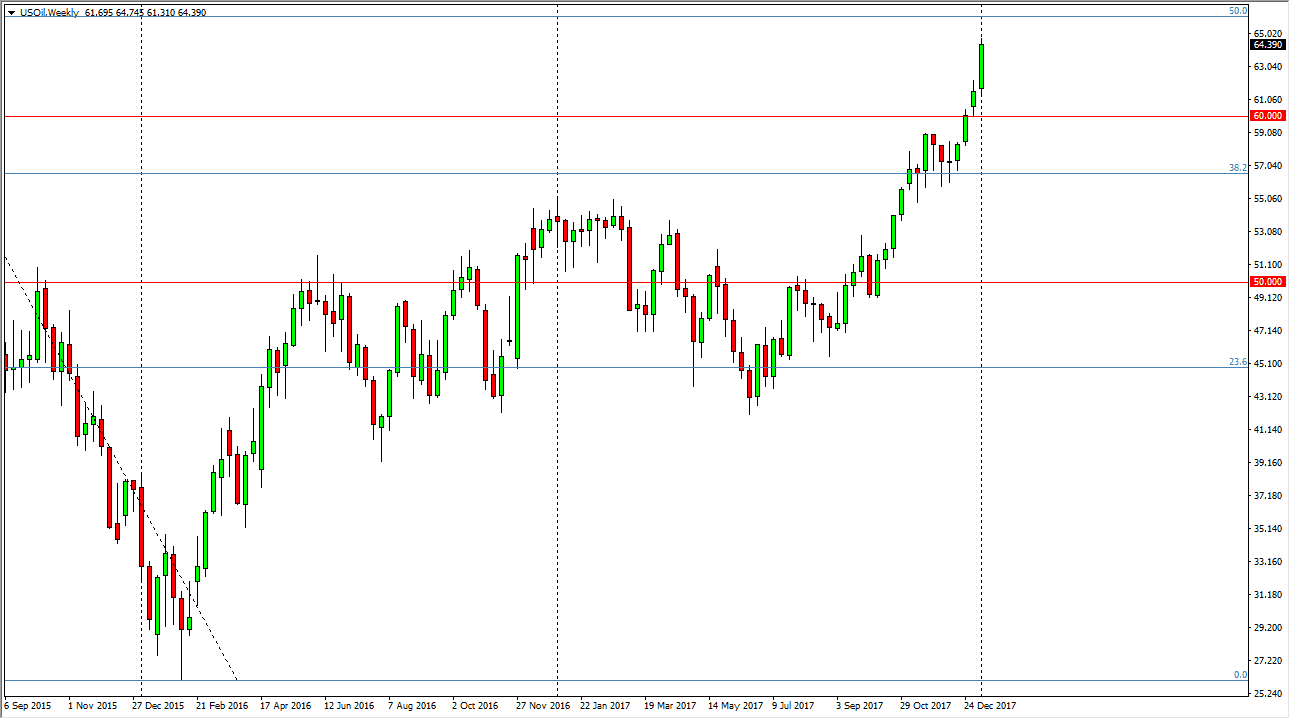
Task: Select the red 50.000 price label
Action: point(1266,282)
